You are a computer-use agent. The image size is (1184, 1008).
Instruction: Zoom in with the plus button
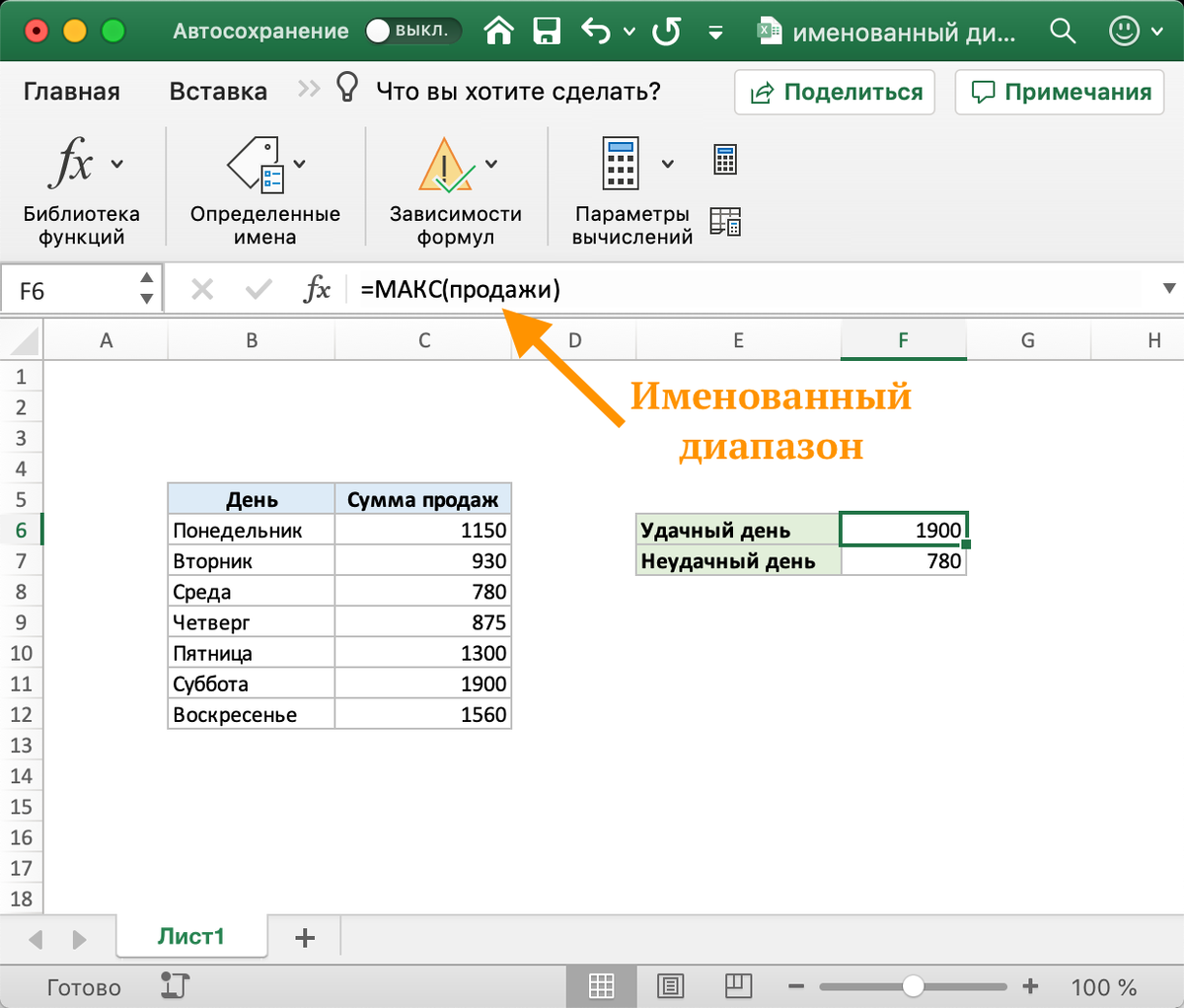(x=1030, y=986)
